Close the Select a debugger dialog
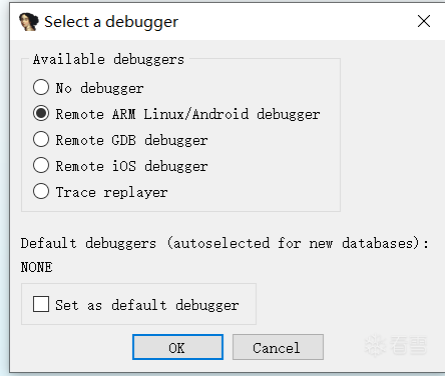This screenshot has height=376, width=445. click(424, 21)
